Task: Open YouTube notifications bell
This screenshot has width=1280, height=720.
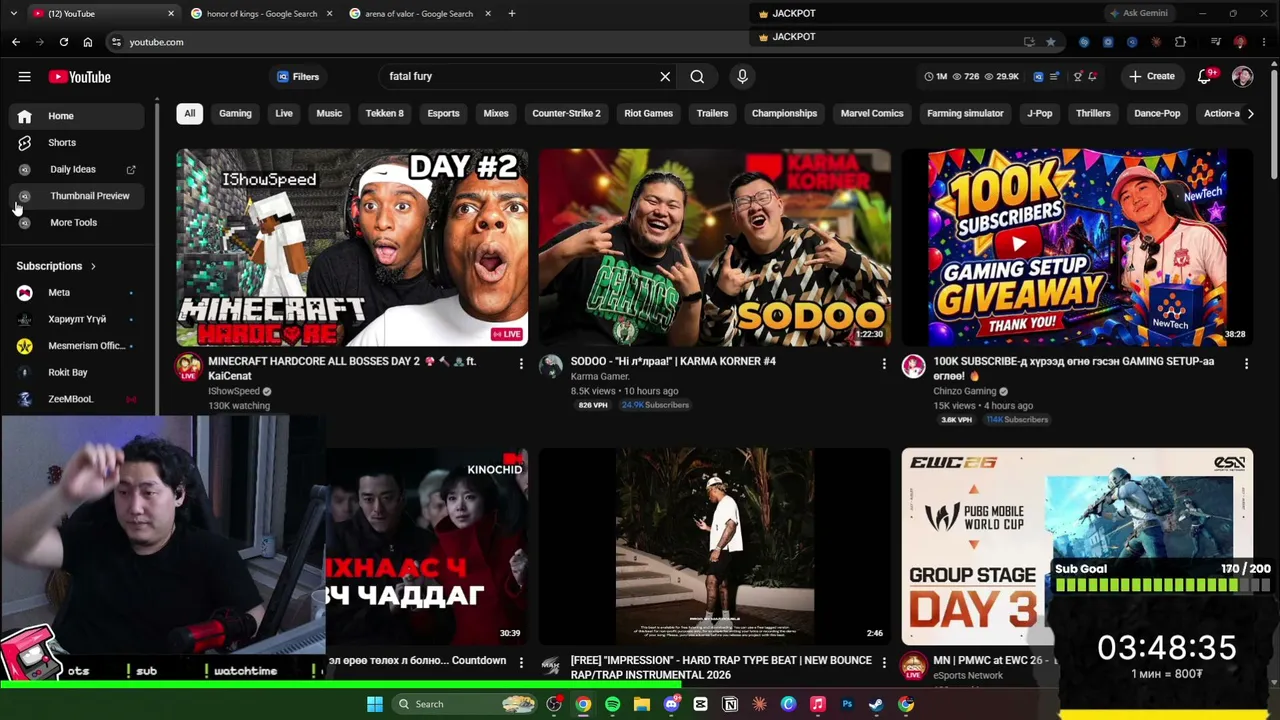Action: coord(1205,77)
